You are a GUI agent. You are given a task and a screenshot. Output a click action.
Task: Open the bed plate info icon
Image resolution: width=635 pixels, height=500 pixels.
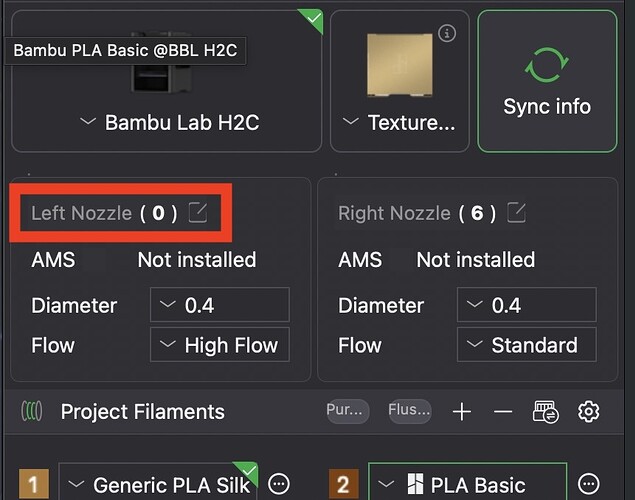(x=447, y=33)
